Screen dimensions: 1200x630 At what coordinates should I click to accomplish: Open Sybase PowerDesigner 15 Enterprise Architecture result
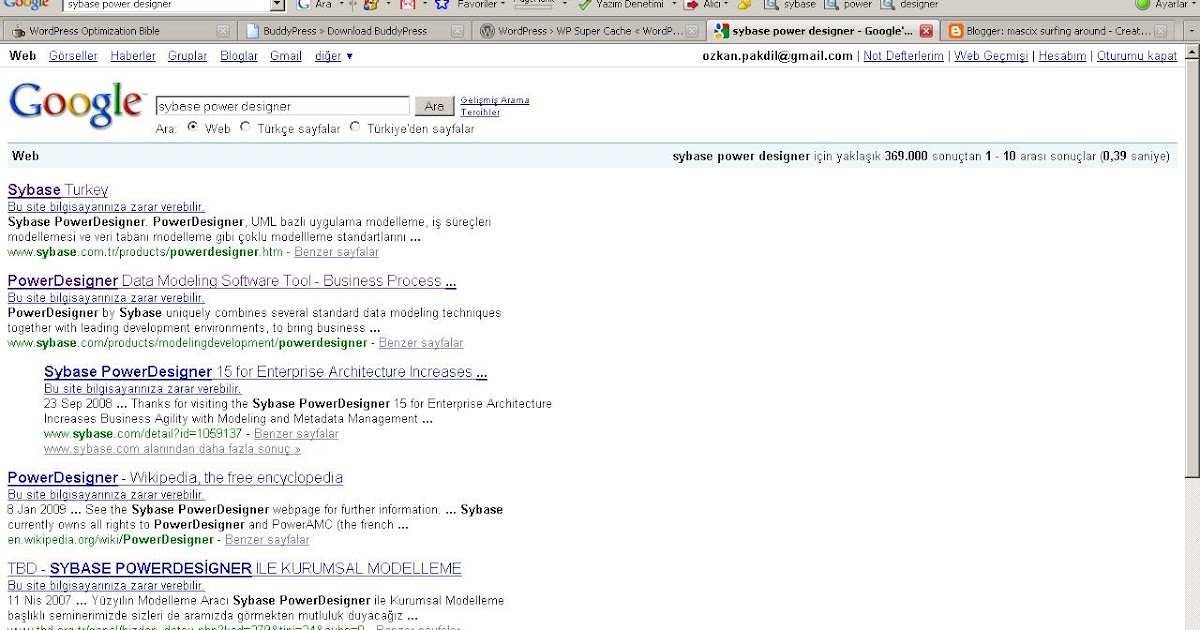click(266, 372)
